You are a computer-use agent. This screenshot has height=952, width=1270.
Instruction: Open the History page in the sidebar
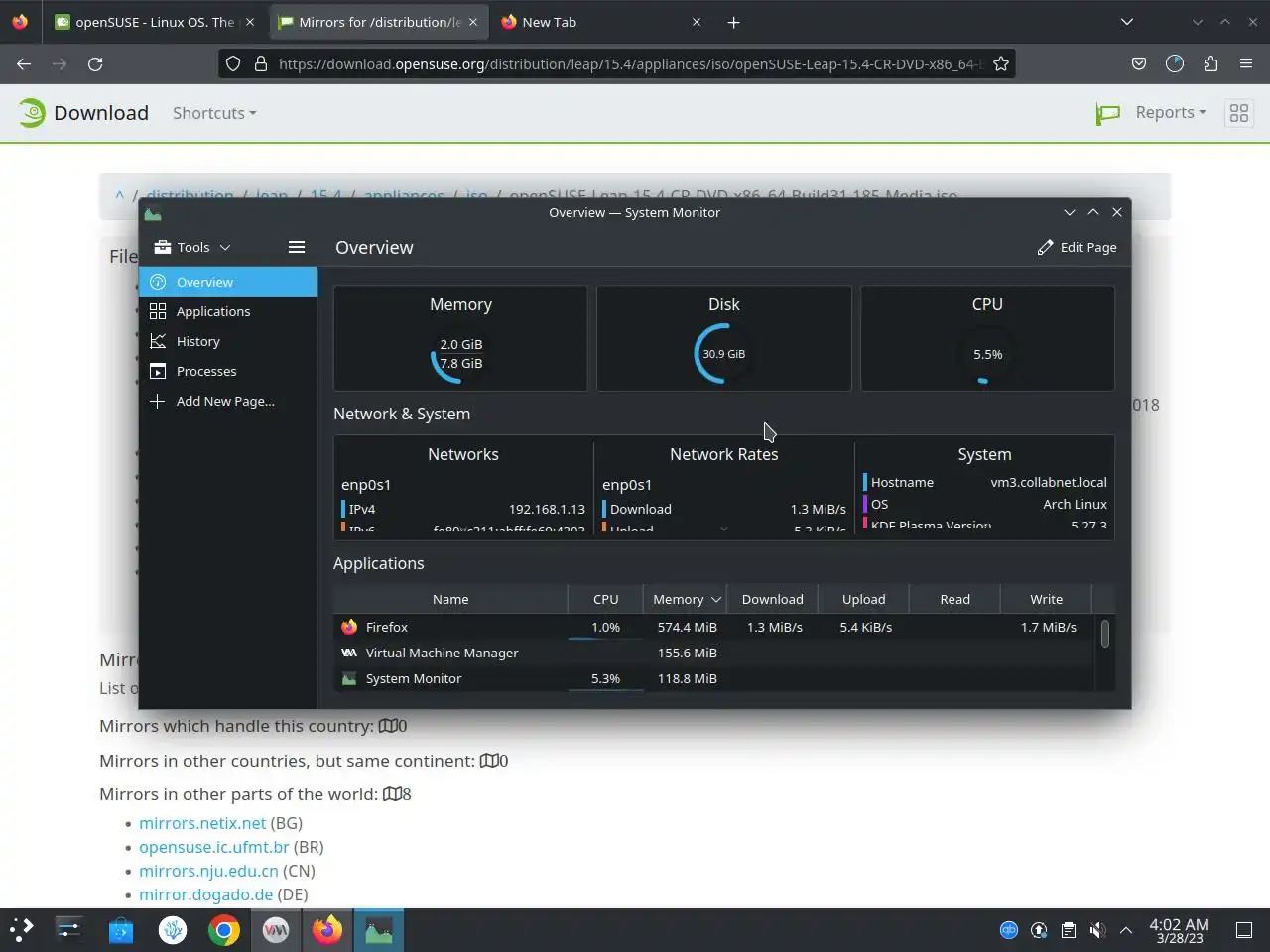(x=228, y=341)
